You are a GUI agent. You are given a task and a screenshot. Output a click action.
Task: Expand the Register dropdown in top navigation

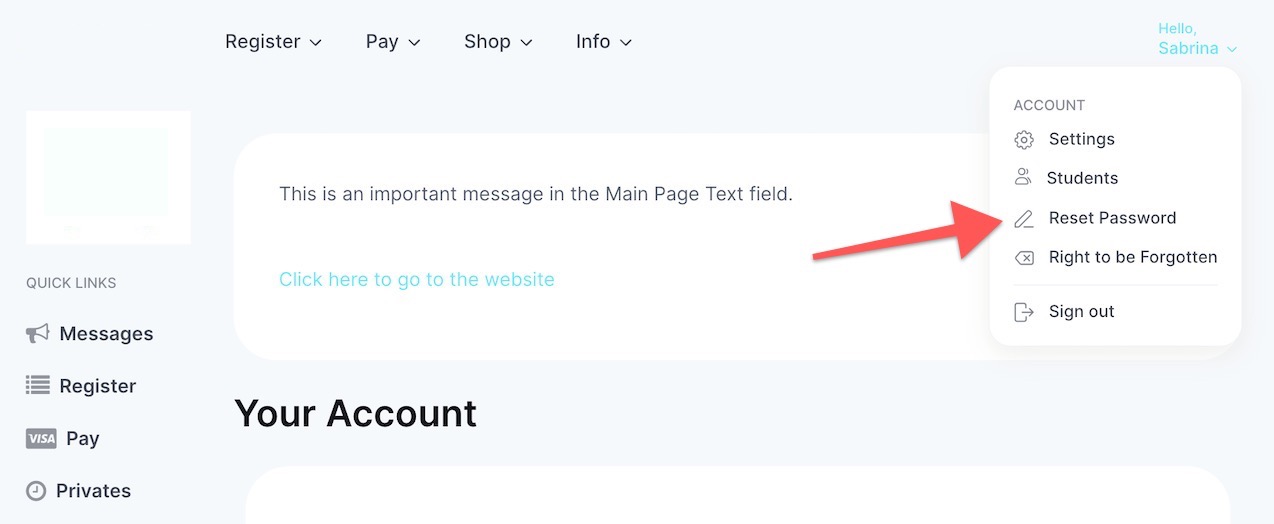273,42
